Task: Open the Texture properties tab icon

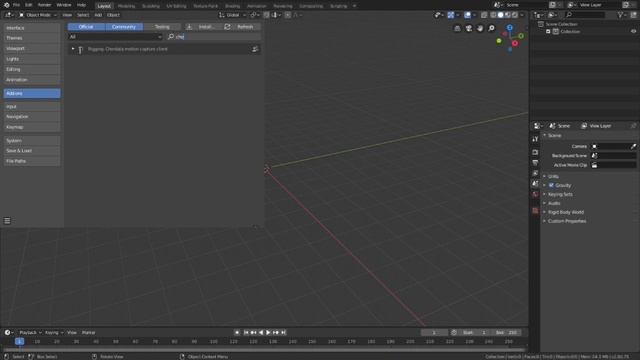Action: 535,211
